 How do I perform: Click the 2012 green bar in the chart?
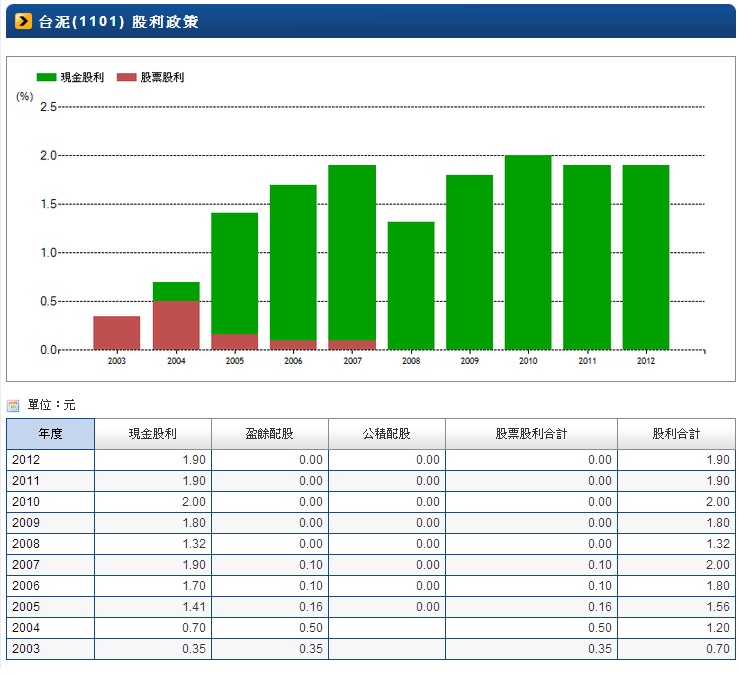click(646, 257)
